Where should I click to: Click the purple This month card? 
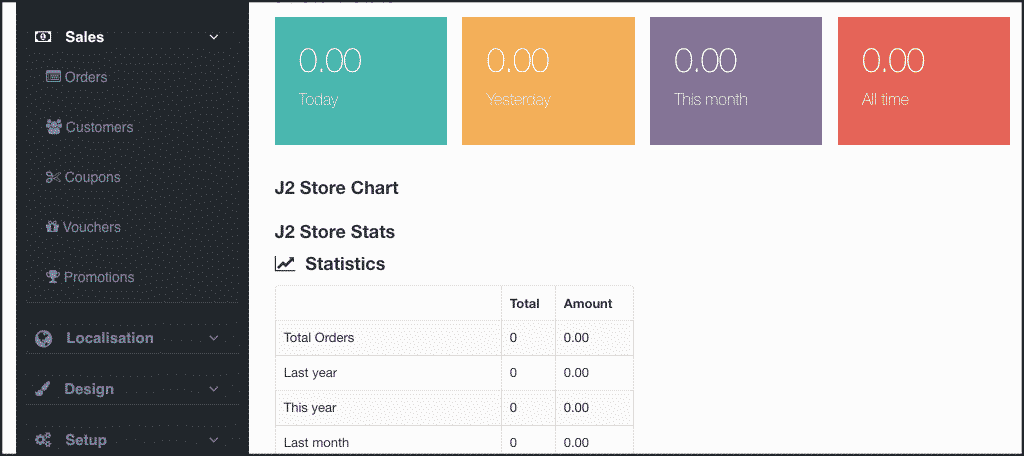(736, 81)
